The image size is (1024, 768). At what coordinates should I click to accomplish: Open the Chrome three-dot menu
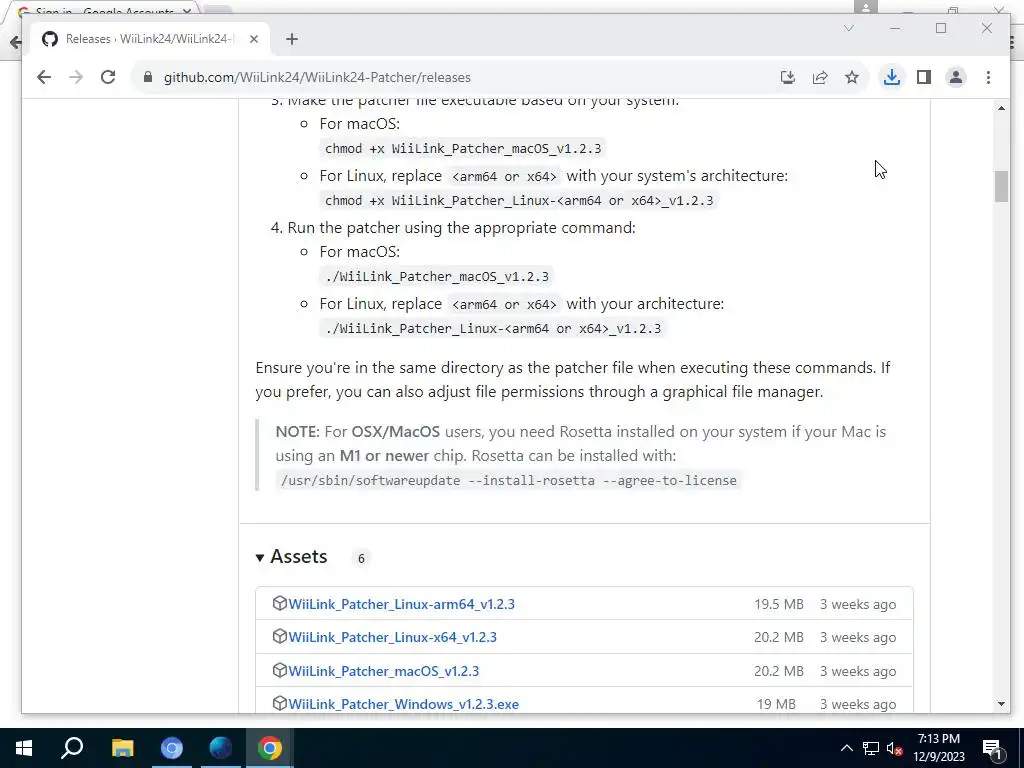(988, 77)
